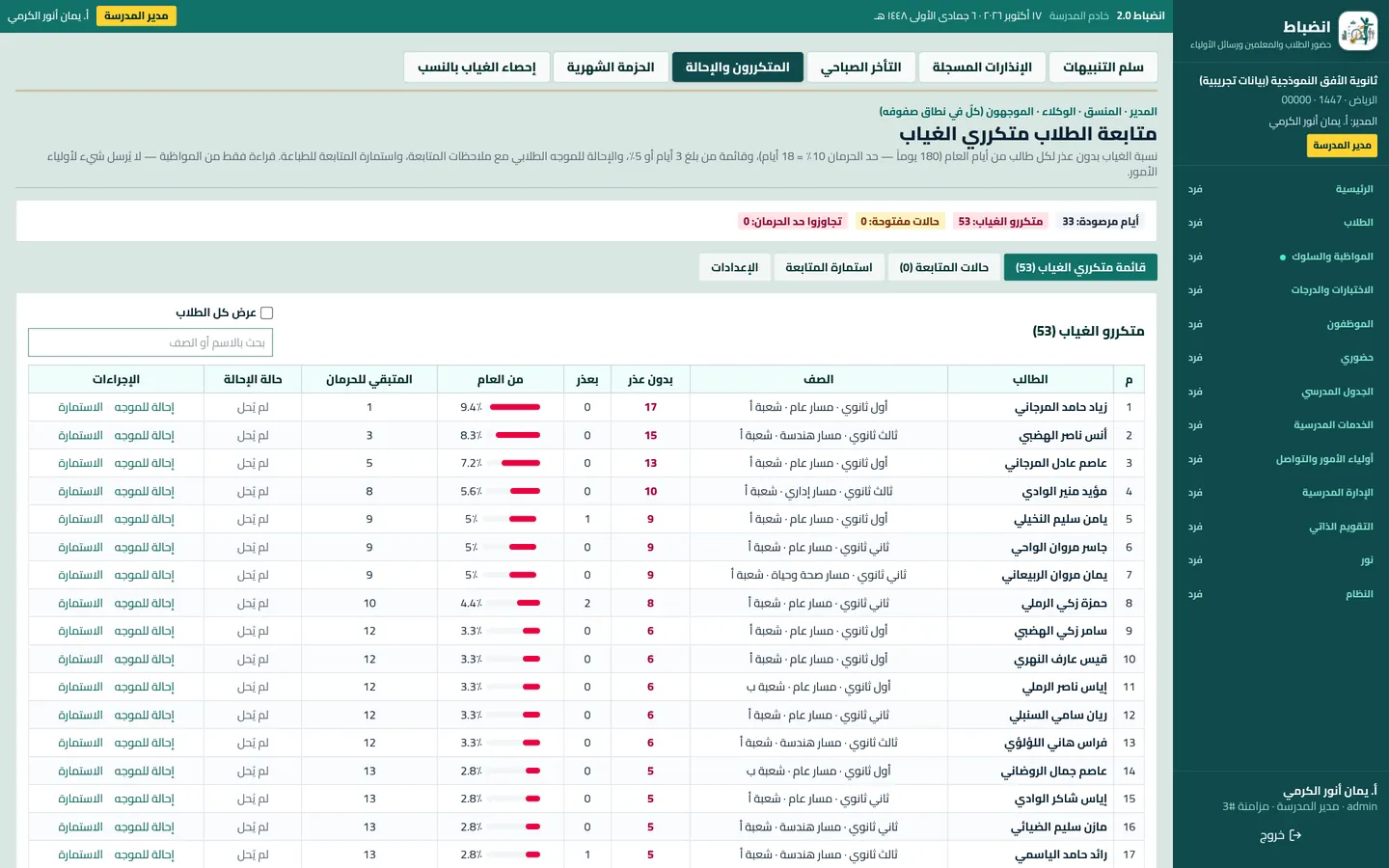Select the قائمة متكرري الغياب (53) sub-tab
Viewport: 1389px width, 868px height.
(x=1080, y=267)
